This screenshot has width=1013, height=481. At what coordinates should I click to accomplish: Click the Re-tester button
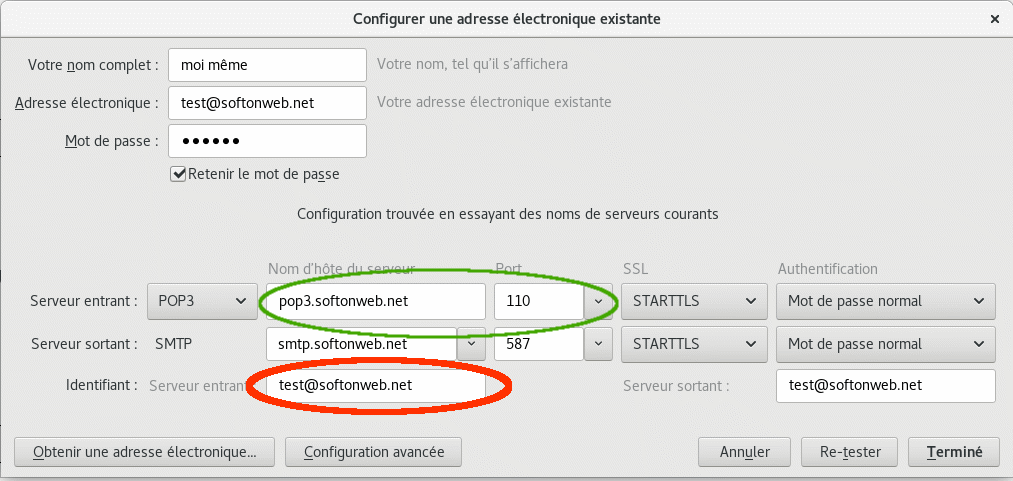tap(849, 451)
